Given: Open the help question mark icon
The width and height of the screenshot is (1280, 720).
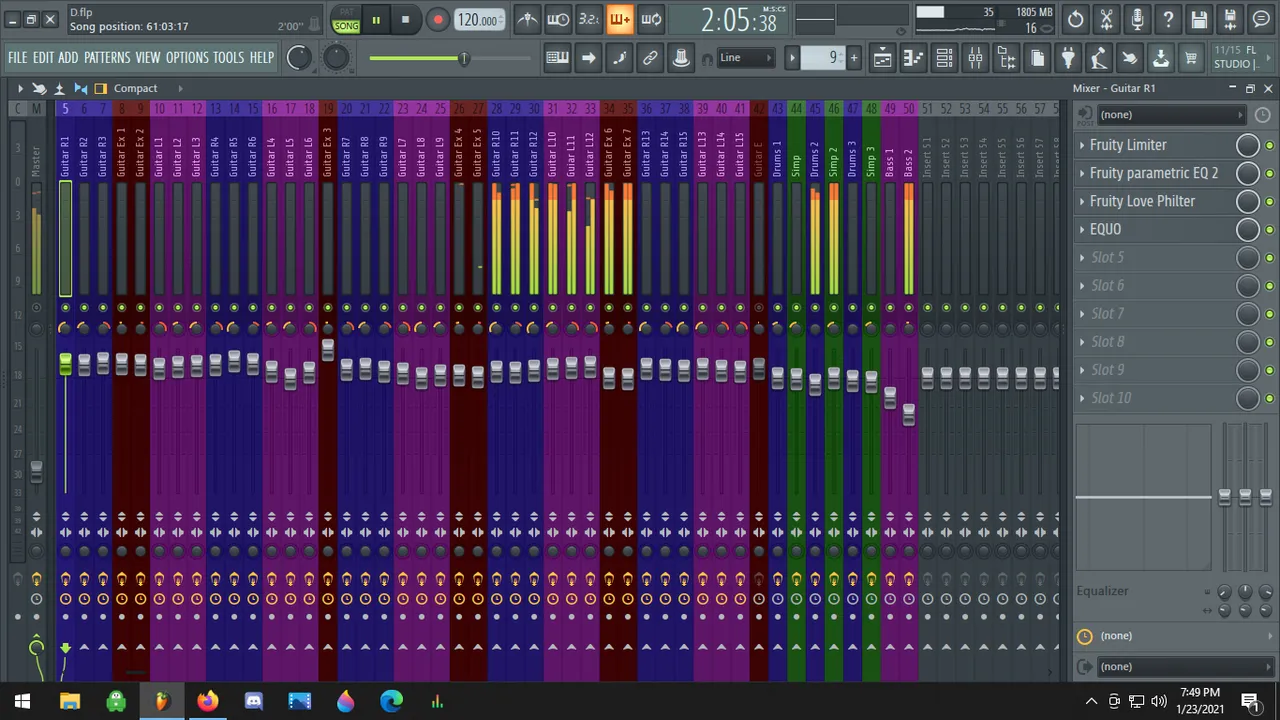Looking at the screenshot, I should click(1168, 19).
